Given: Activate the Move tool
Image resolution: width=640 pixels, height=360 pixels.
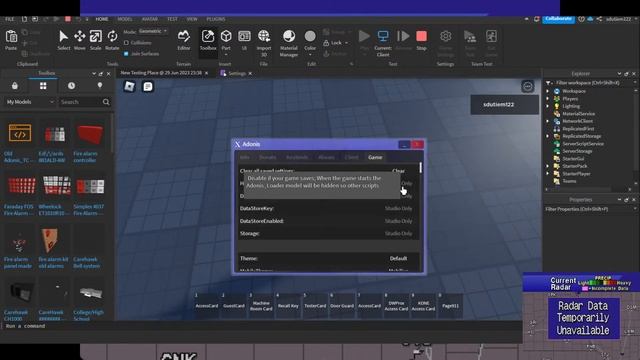Looking at the screenshot, I should [x=80, y=40].
